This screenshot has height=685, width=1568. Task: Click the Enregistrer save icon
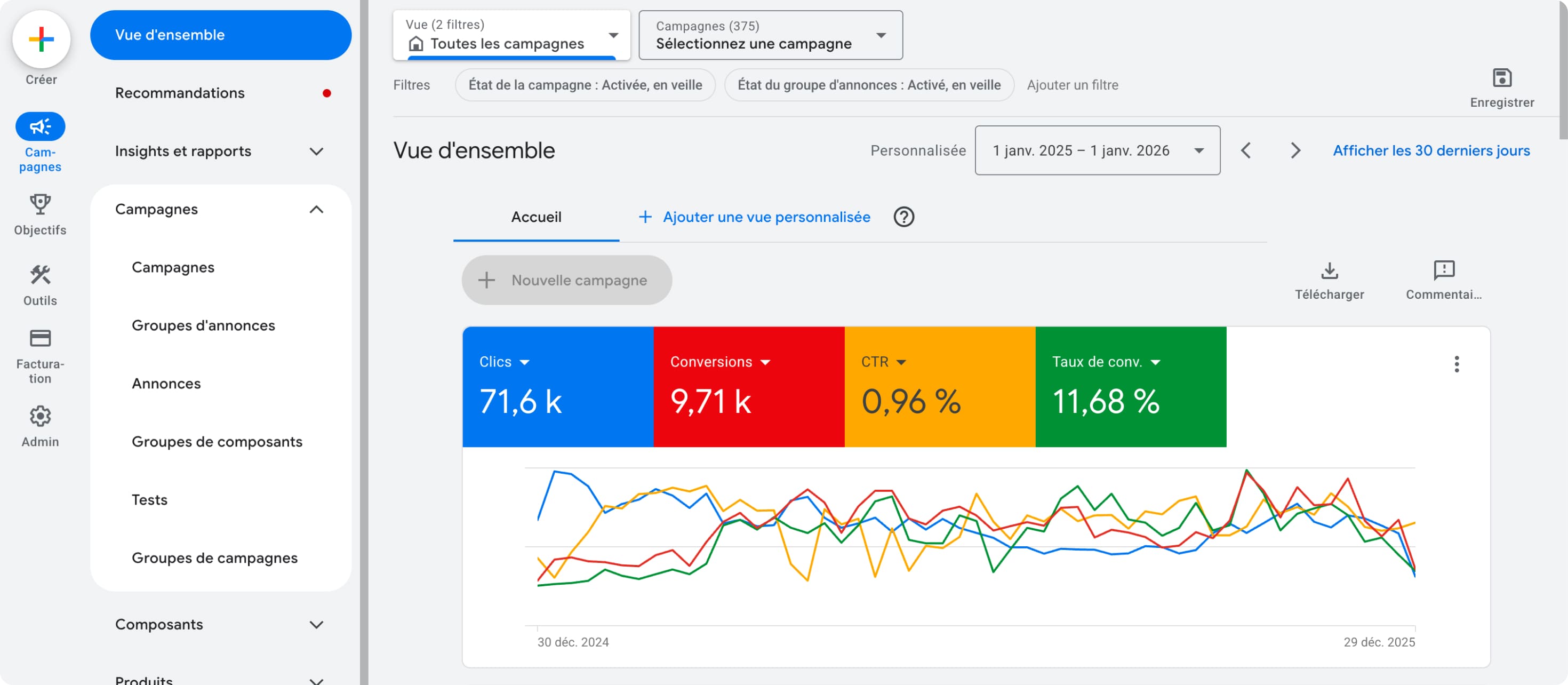pyautogui.click(x=1502, y=78)
